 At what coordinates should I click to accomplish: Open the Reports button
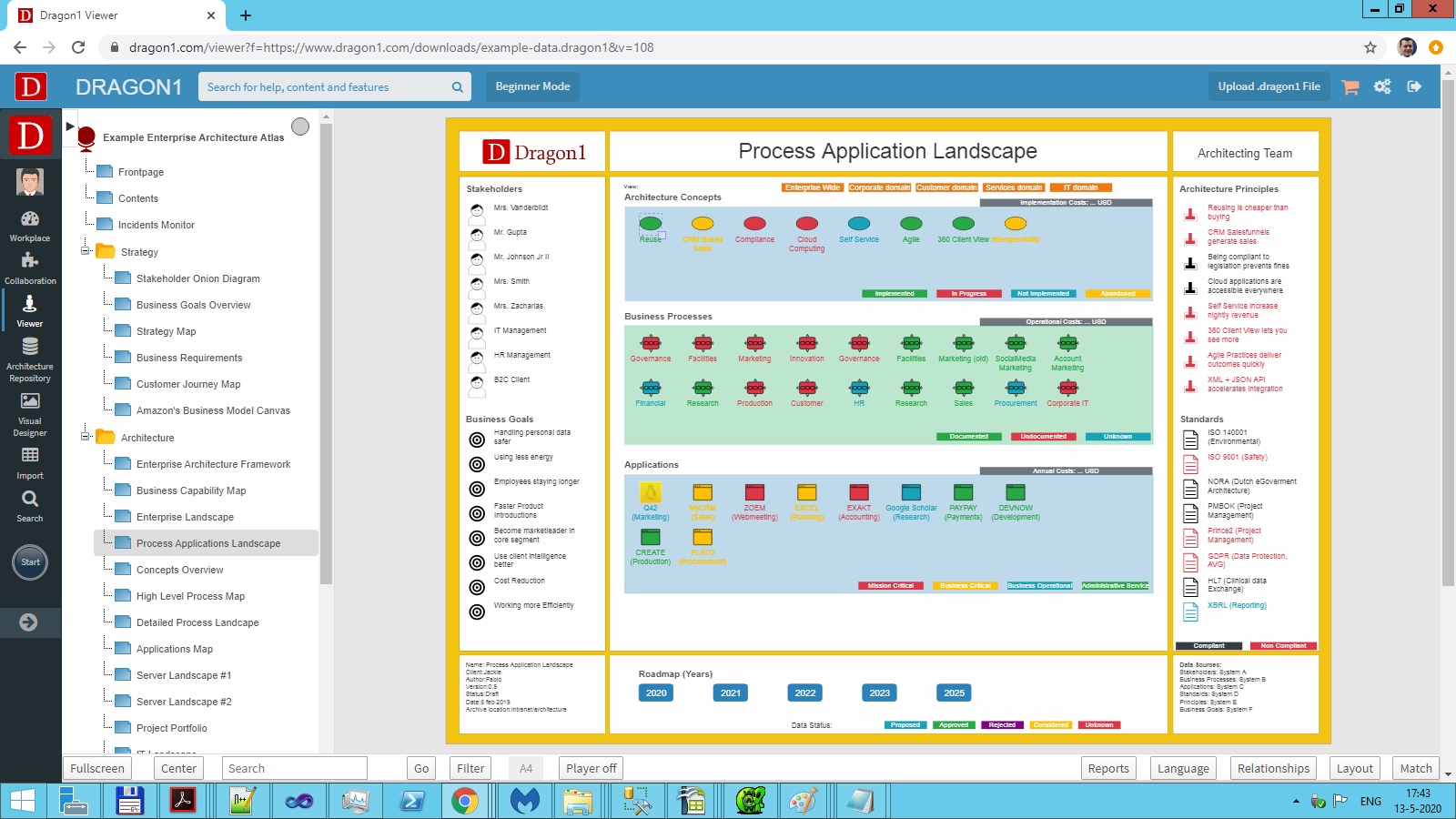click(1108, 768)
